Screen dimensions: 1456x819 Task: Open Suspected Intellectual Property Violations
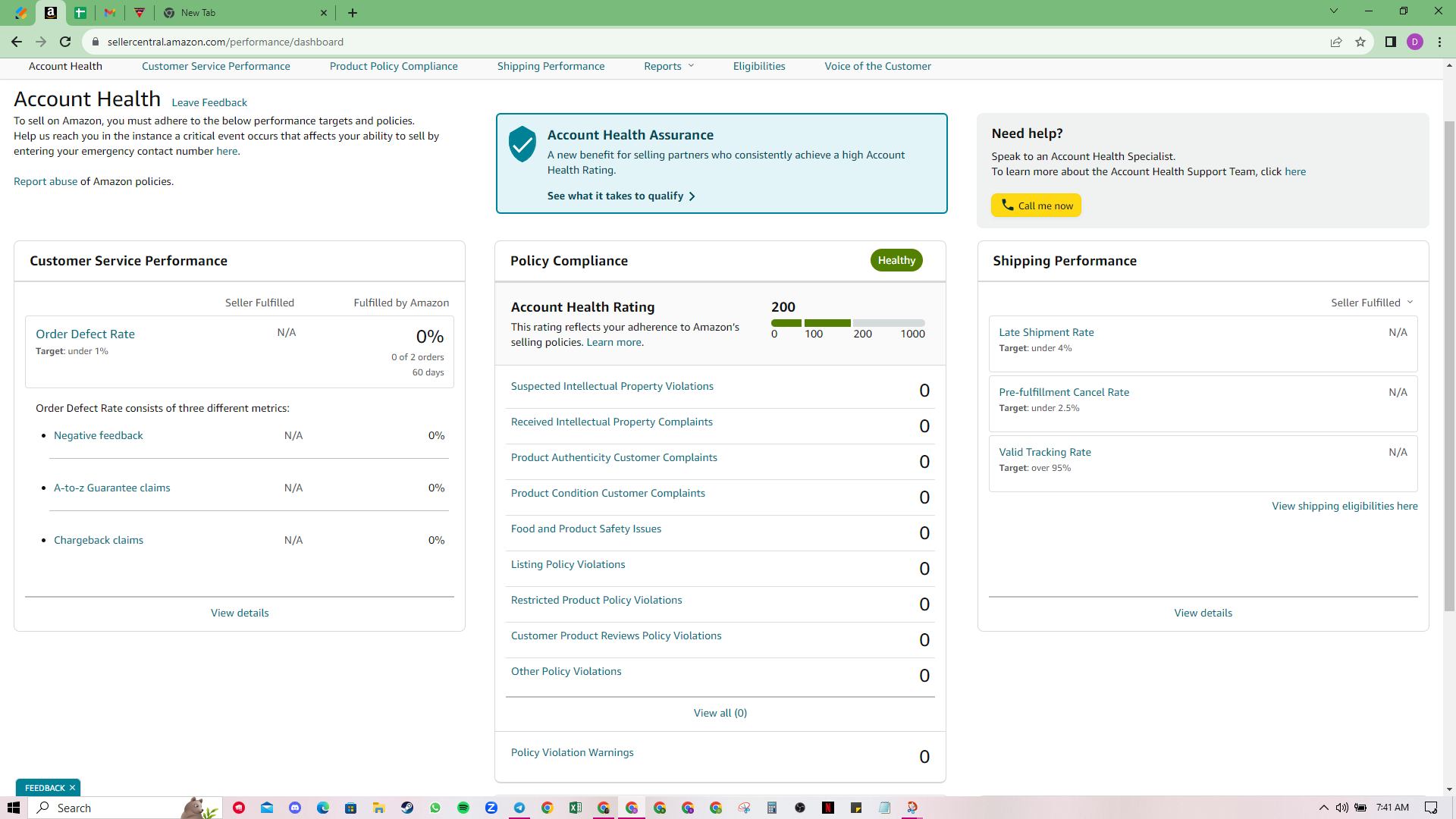point(612,387)
